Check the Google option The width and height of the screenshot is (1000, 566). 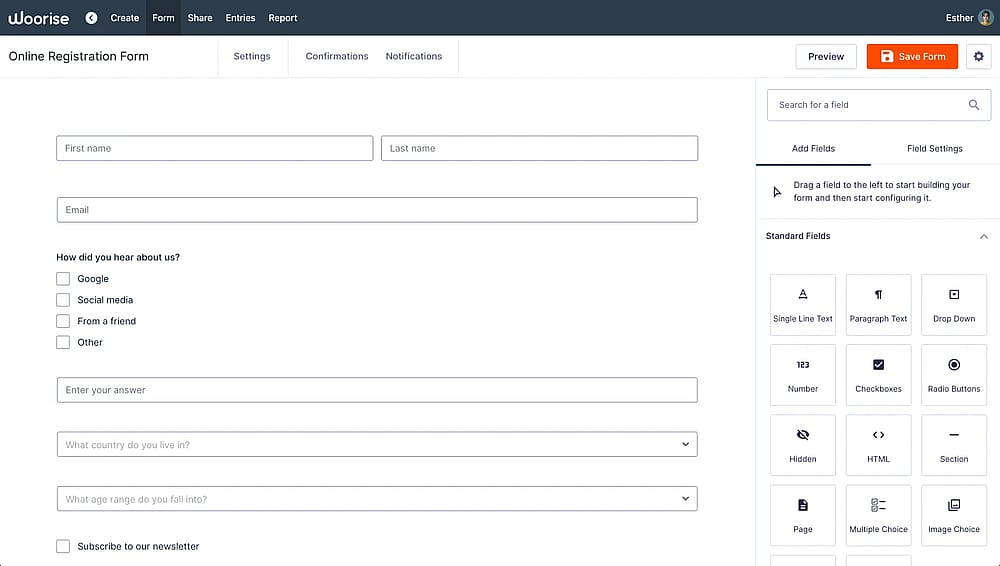pos(63,279)
